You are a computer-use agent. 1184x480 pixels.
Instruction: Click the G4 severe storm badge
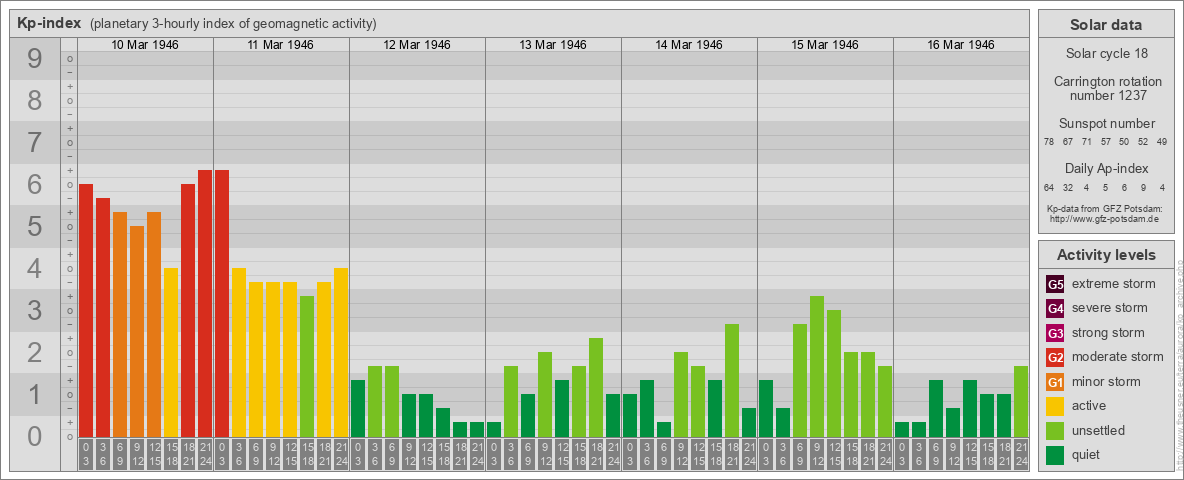tap(1055, 309)
